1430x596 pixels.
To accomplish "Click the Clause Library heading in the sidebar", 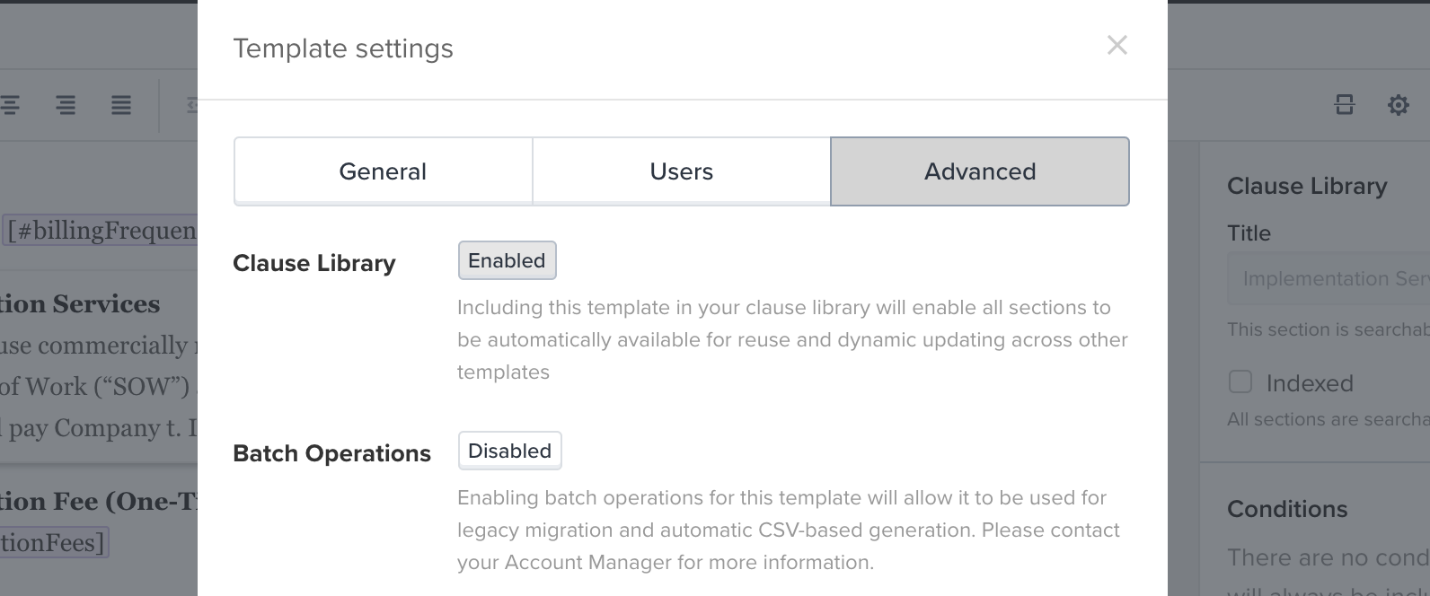I will tap(1307, 186).
